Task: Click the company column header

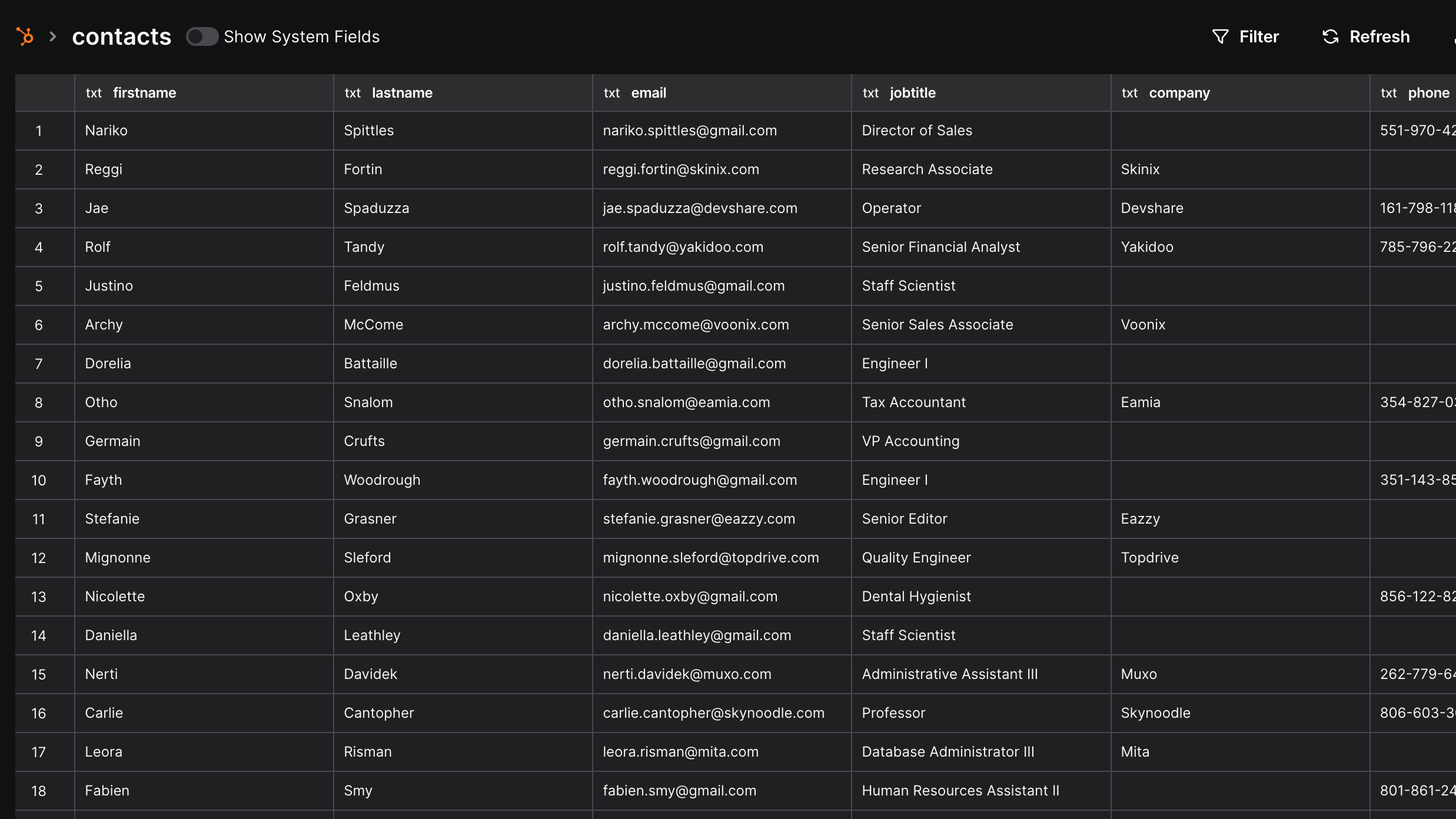Action: coord(1179,93)
